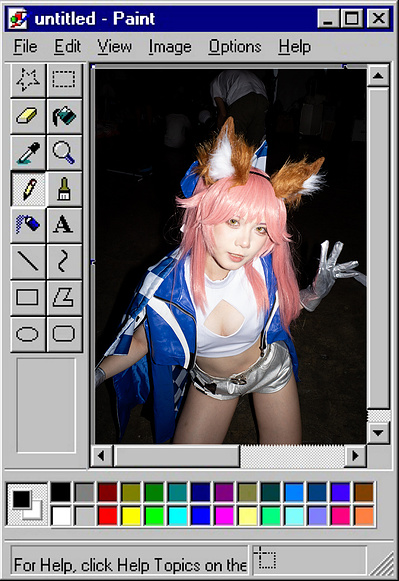Select the Magnifier tool

pos(64,152)
